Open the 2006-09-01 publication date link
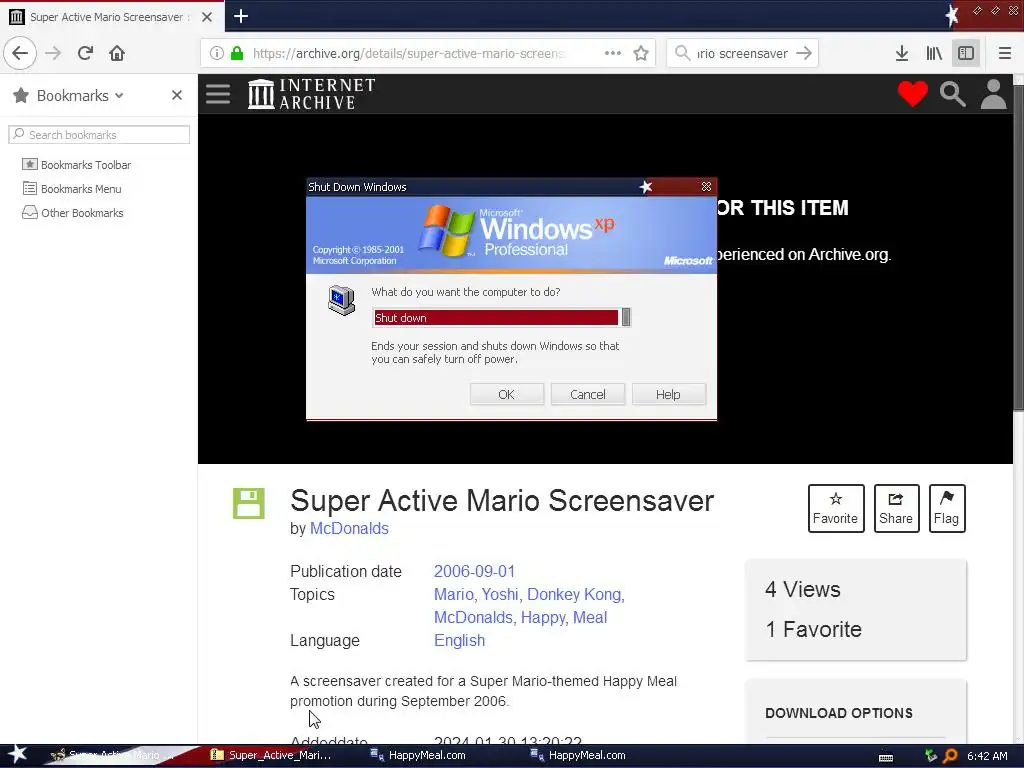 [x=474, y=571]
